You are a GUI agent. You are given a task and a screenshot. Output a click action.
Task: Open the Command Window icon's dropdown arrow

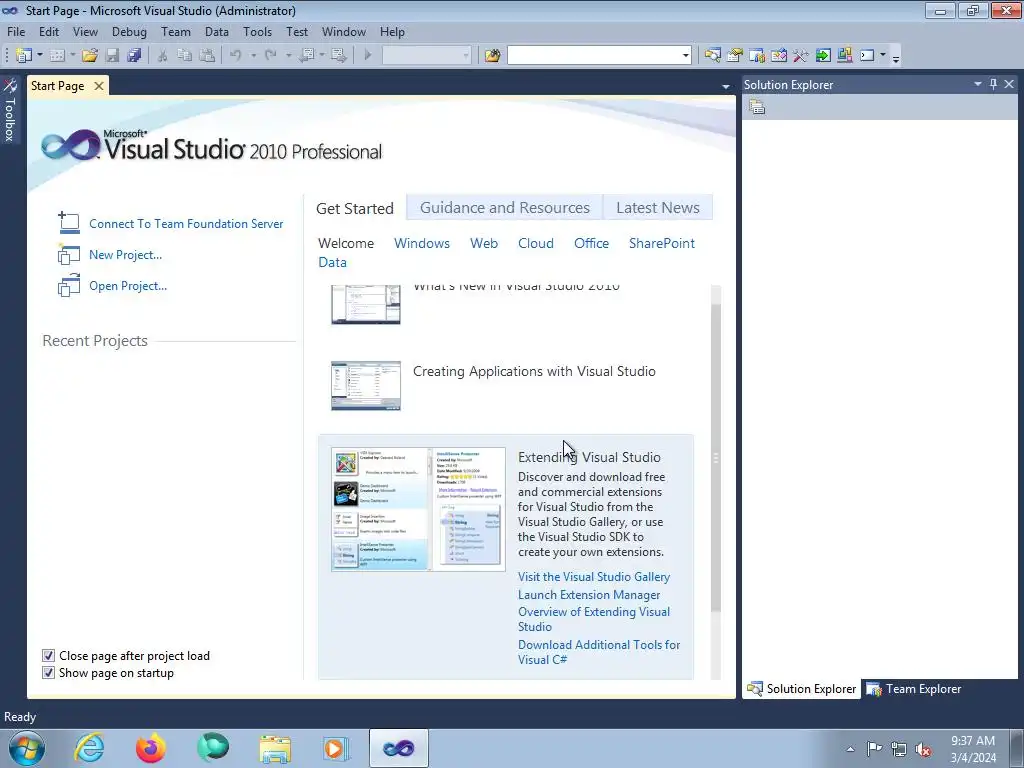[883, 56]
